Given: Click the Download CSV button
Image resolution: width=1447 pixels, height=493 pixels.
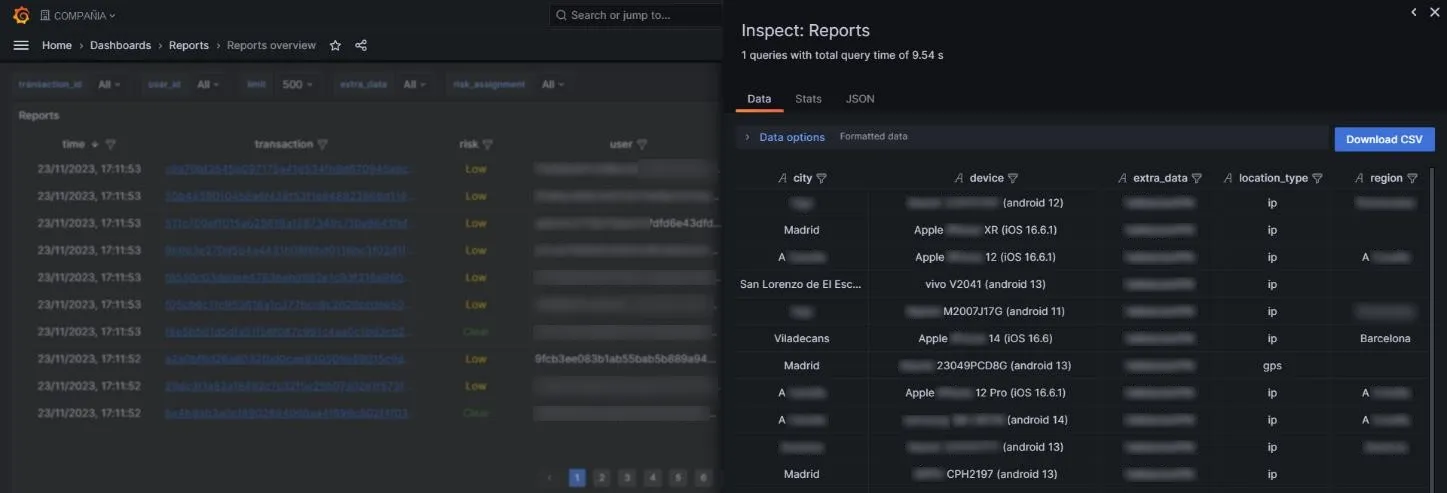Looking at the screenshot, I should pos(1384,139).
